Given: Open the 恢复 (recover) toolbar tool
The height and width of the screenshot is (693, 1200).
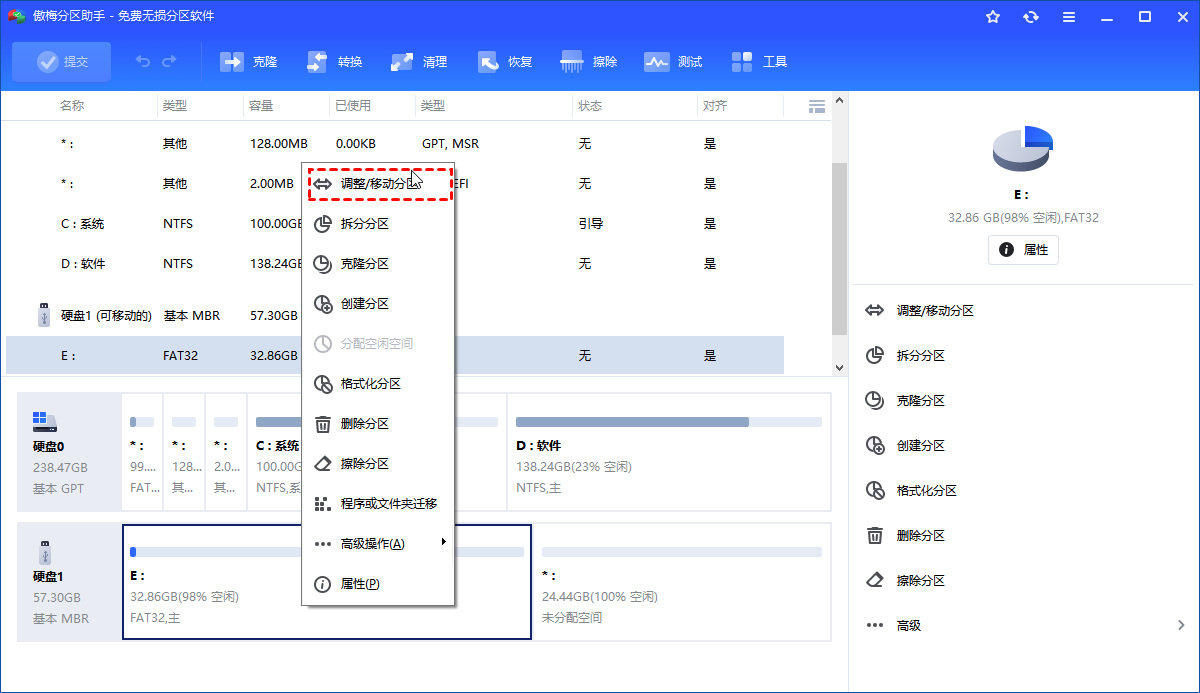Looking at the screenshot, I should pos(505,62).
